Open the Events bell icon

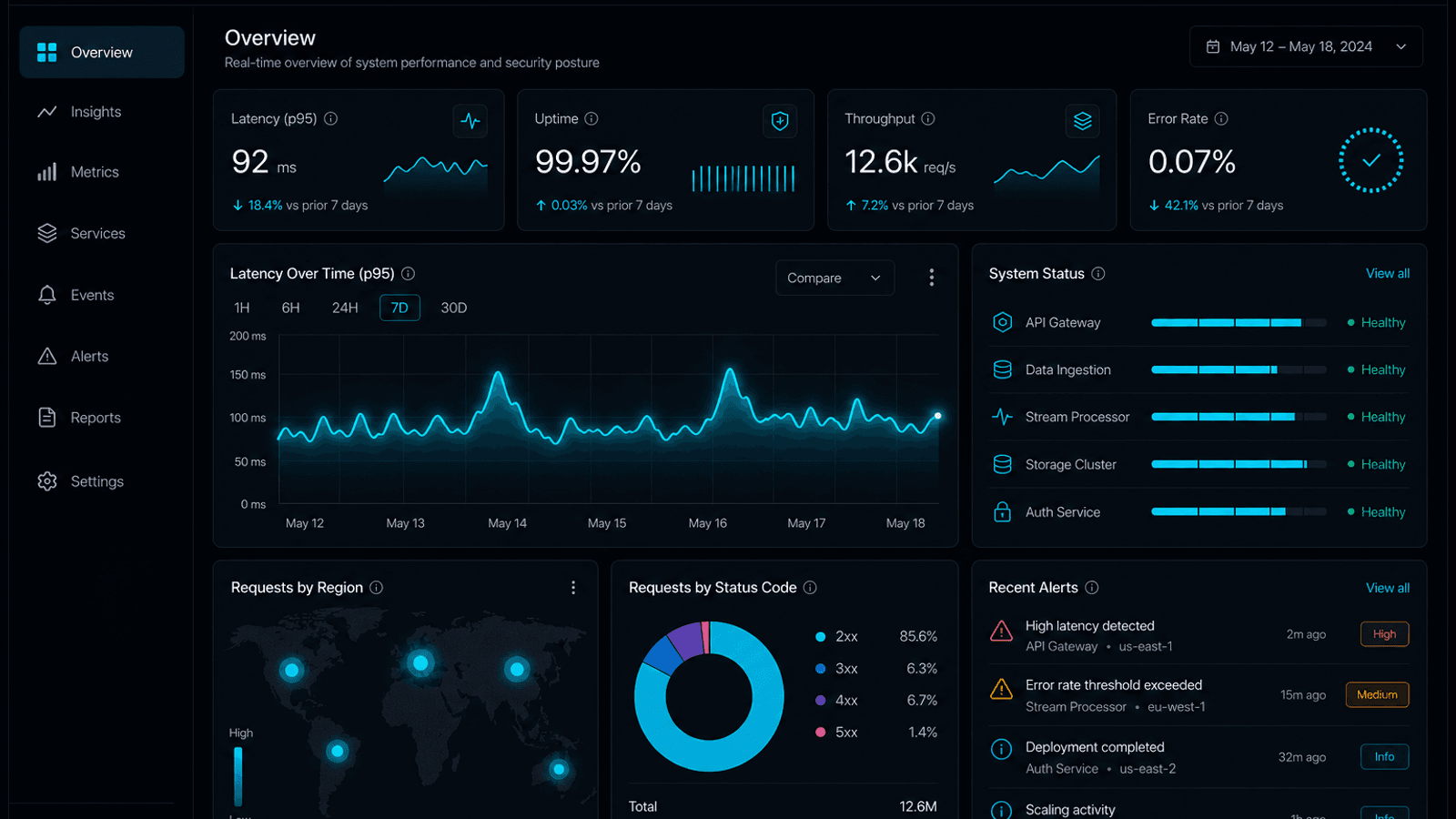[47, 295]
